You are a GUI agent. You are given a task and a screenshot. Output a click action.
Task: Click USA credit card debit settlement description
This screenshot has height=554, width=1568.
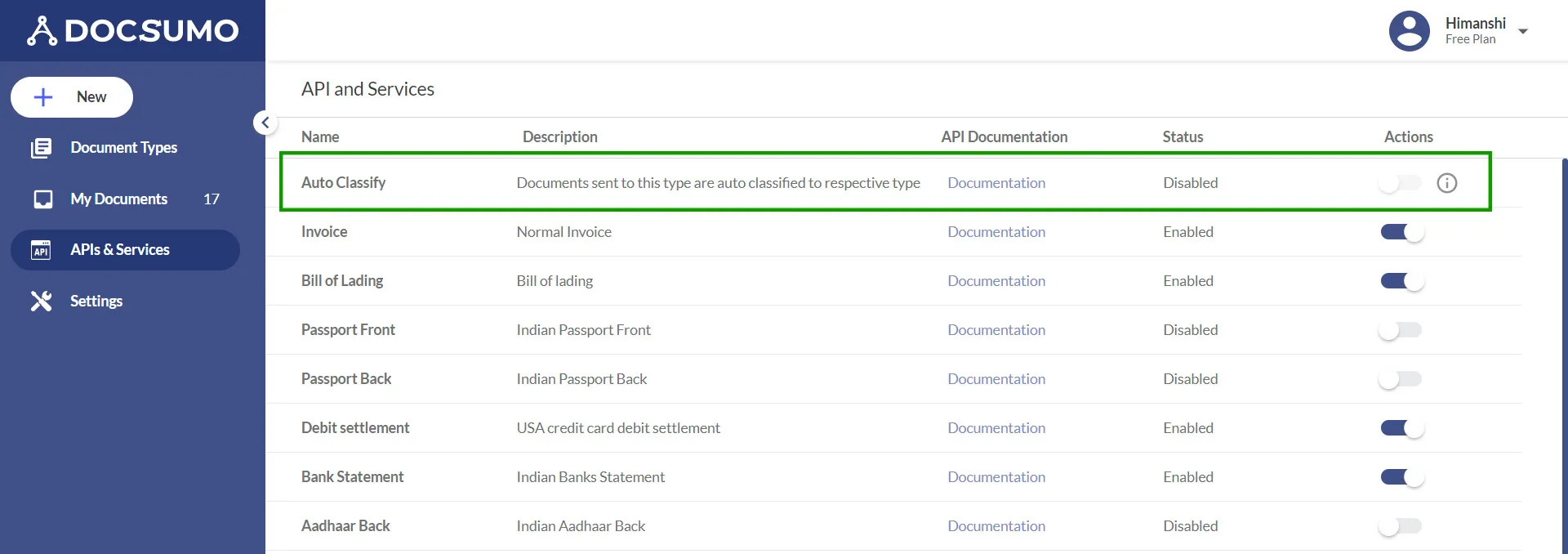(618, 428)
